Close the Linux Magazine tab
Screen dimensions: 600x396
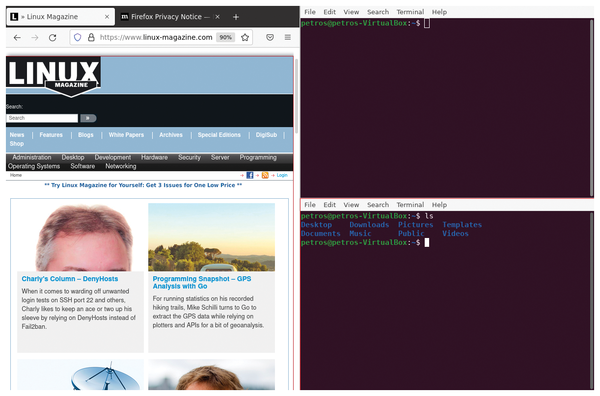[107, 17]
